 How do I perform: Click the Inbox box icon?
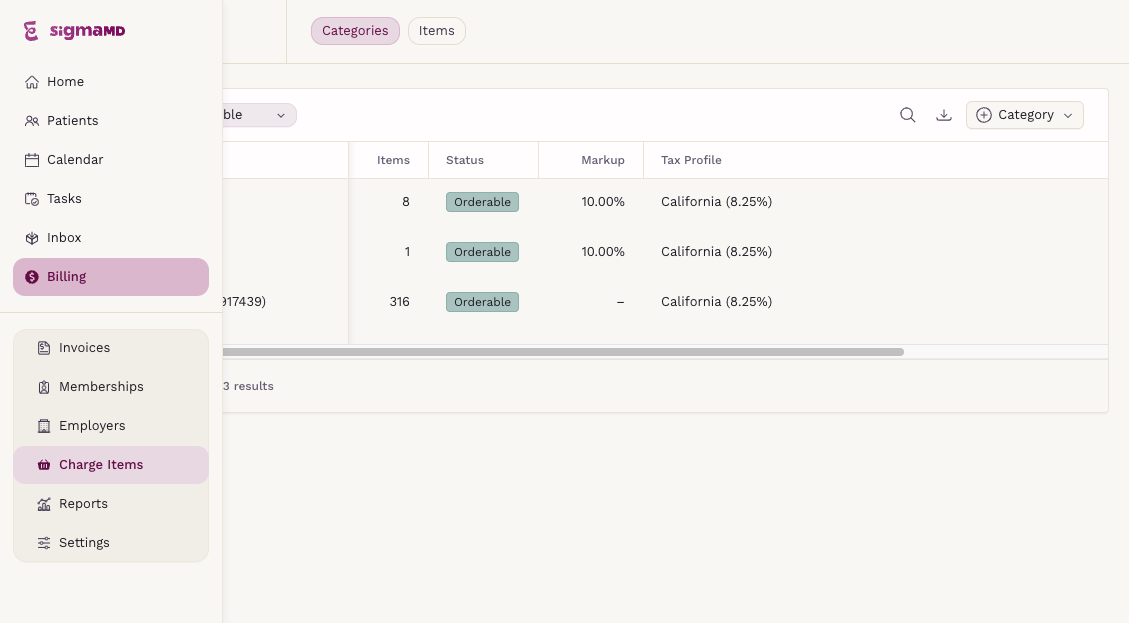(32, 238)
